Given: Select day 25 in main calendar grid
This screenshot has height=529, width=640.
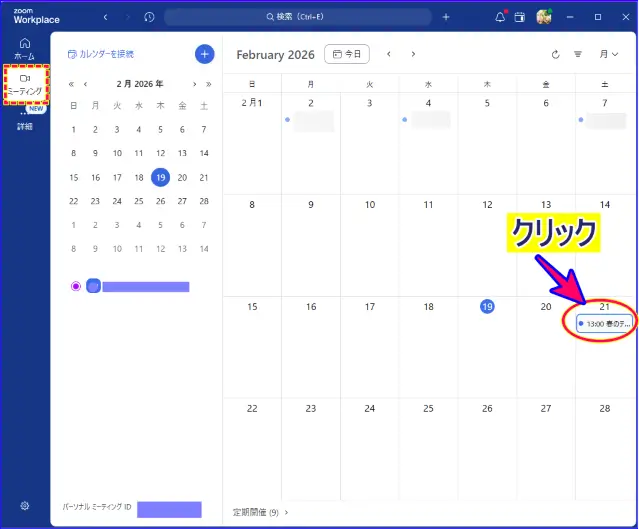Looking at the screenshot, I should (x=428, y=409).
